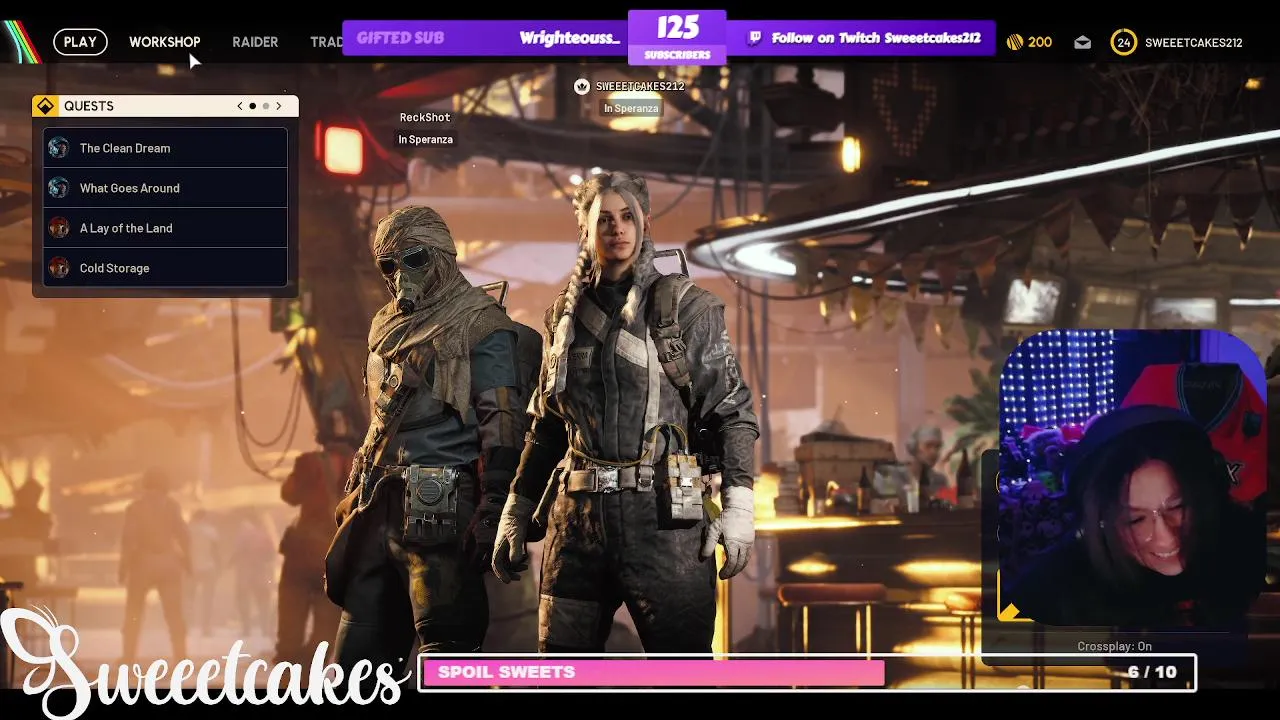
Task: Select second page dot in Quests header
Action: click(x=266, y=106)
